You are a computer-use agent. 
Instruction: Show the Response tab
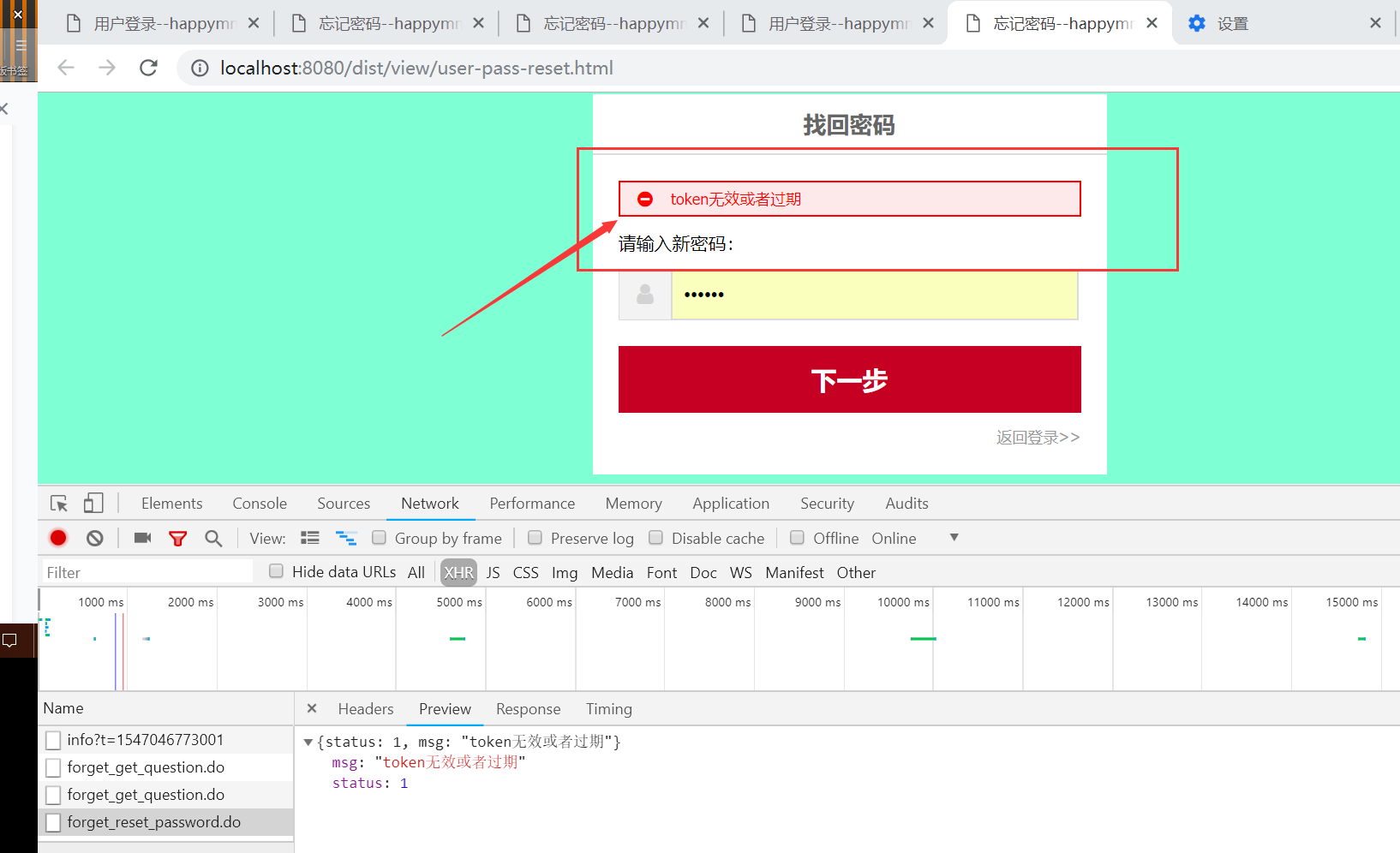[x=528, y=709]
